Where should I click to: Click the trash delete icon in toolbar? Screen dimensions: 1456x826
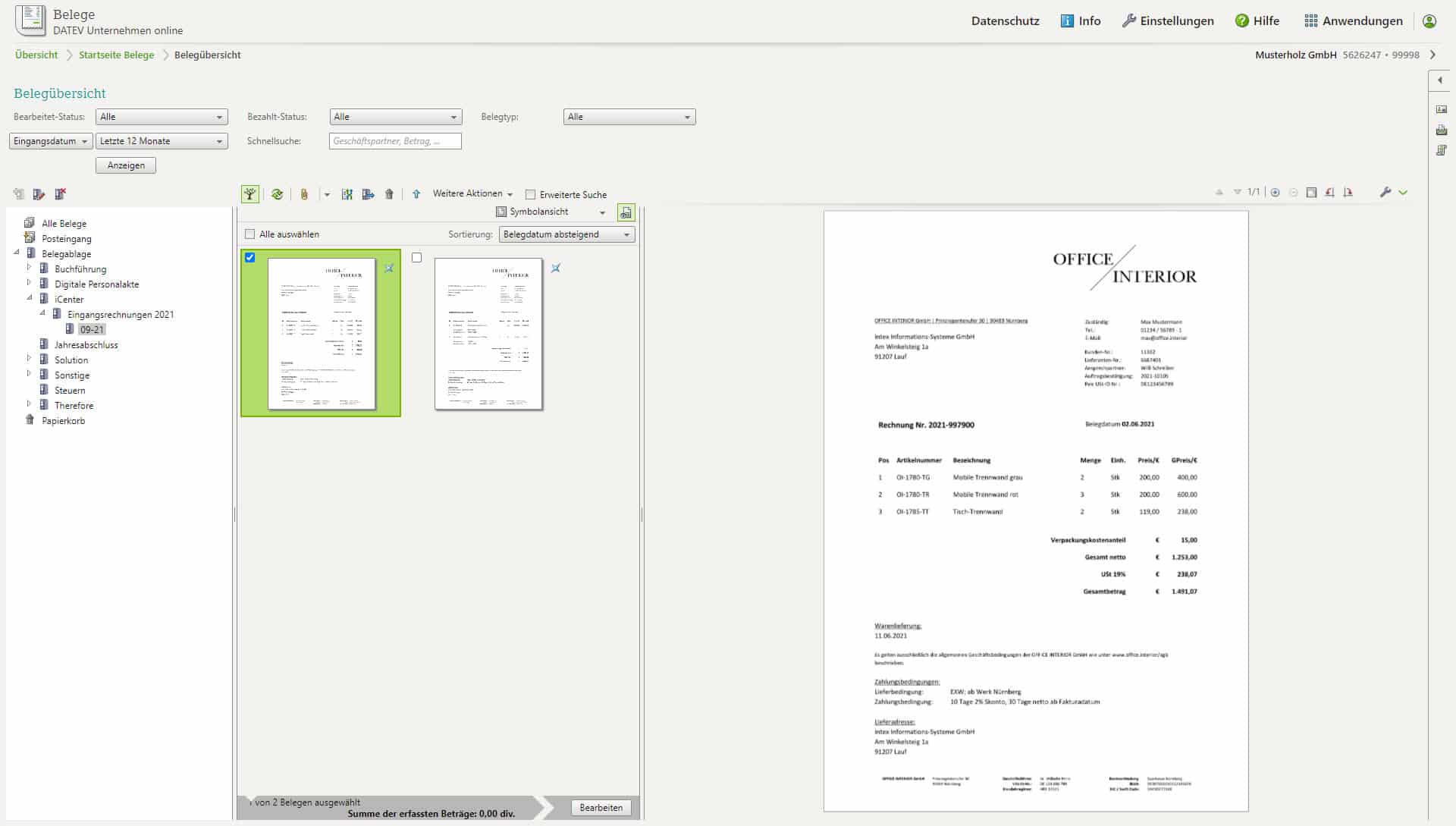(389, 194)
